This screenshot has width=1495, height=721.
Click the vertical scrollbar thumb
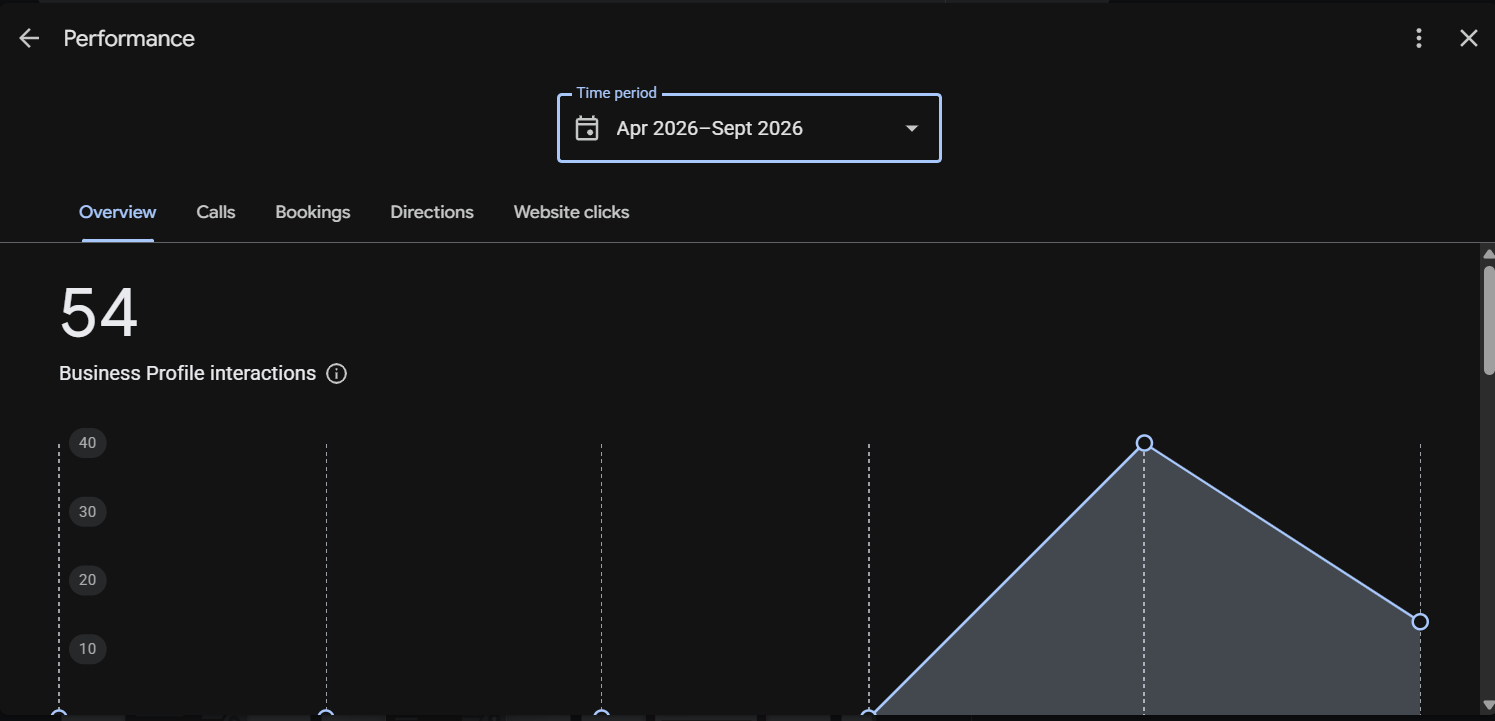(1488, 320)
